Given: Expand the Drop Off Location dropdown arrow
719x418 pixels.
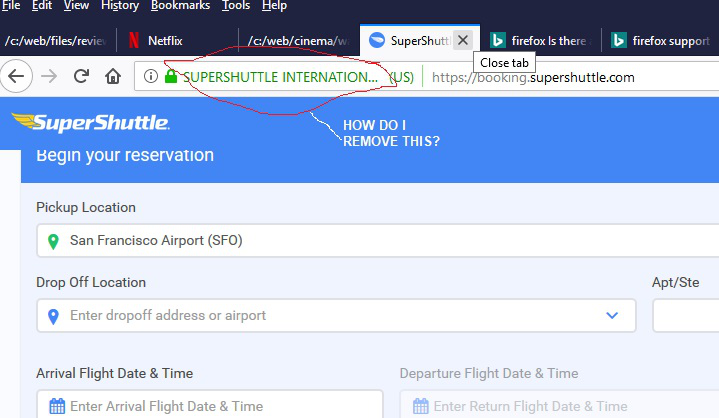Looking at the screenshot, I should click(x=612, y=315).
